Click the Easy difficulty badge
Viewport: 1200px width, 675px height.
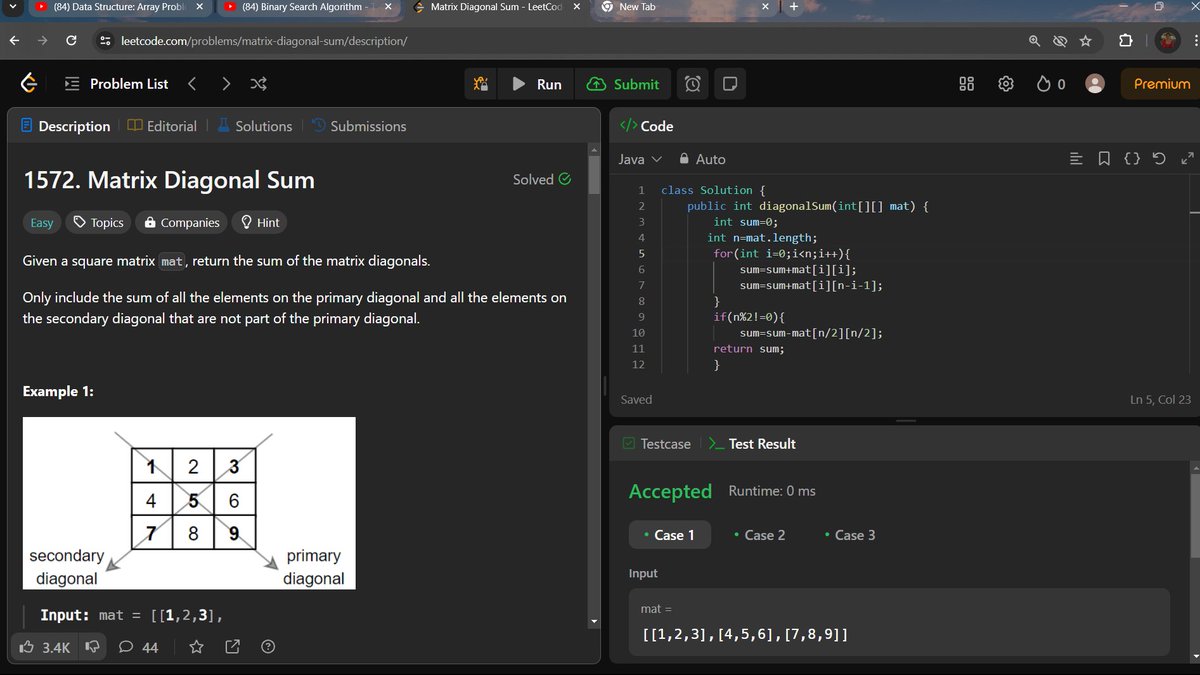[x=42, y=222]
